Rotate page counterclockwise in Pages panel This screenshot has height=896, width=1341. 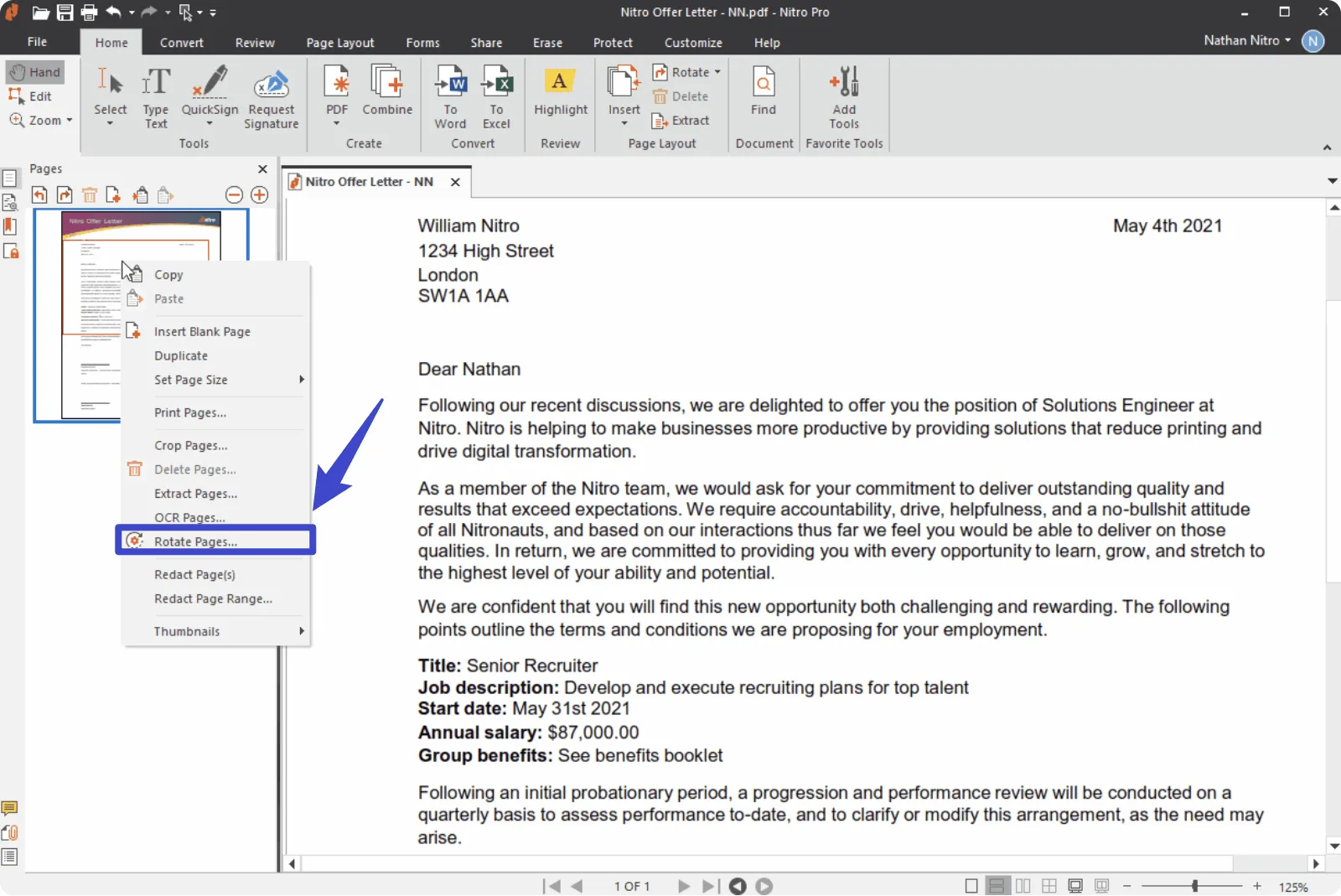point(39,194)
